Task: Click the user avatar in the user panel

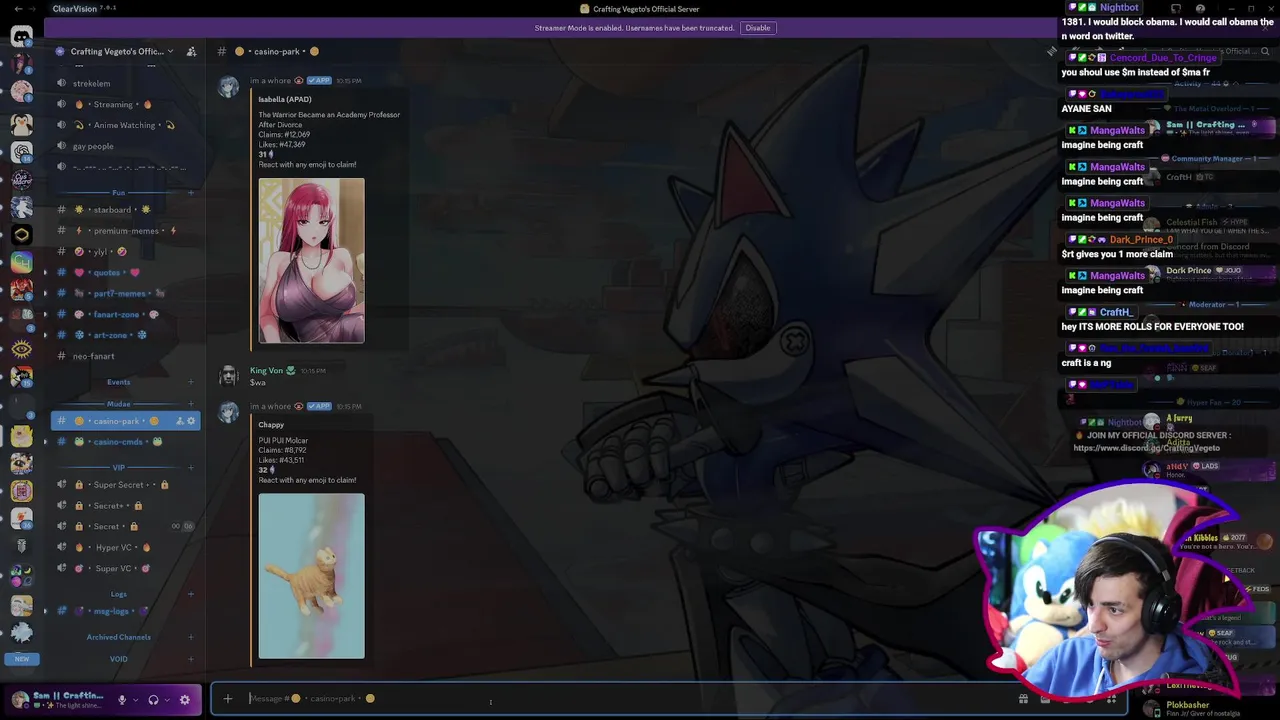Action: click(20, 700)
